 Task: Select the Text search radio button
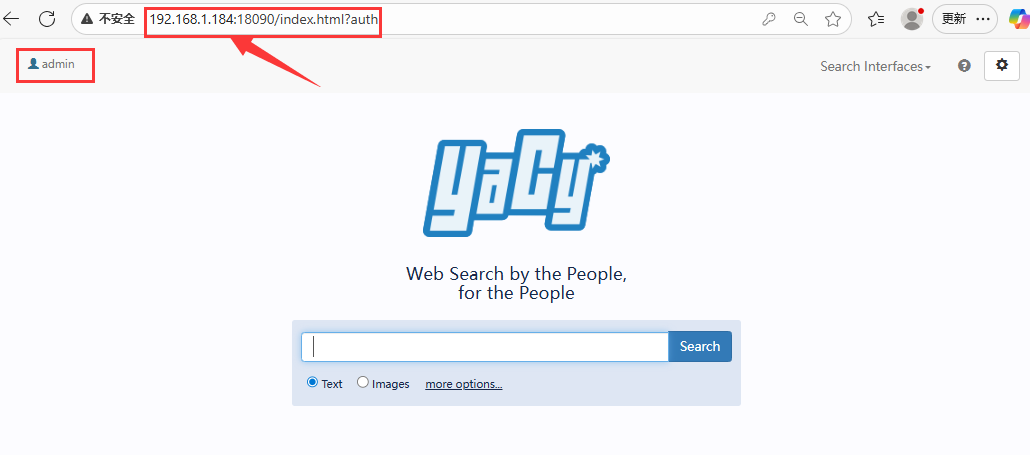(313, 382)
